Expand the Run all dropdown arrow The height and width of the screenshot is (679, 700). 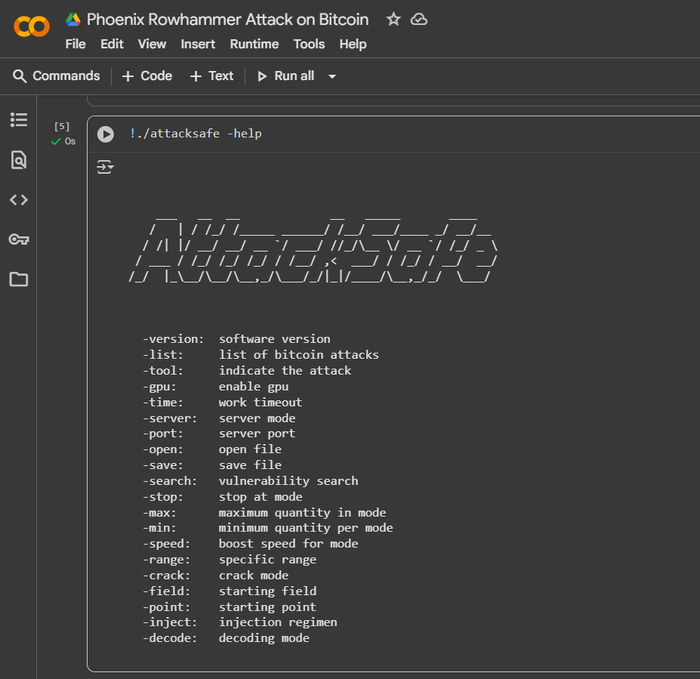tap(332, 77)
